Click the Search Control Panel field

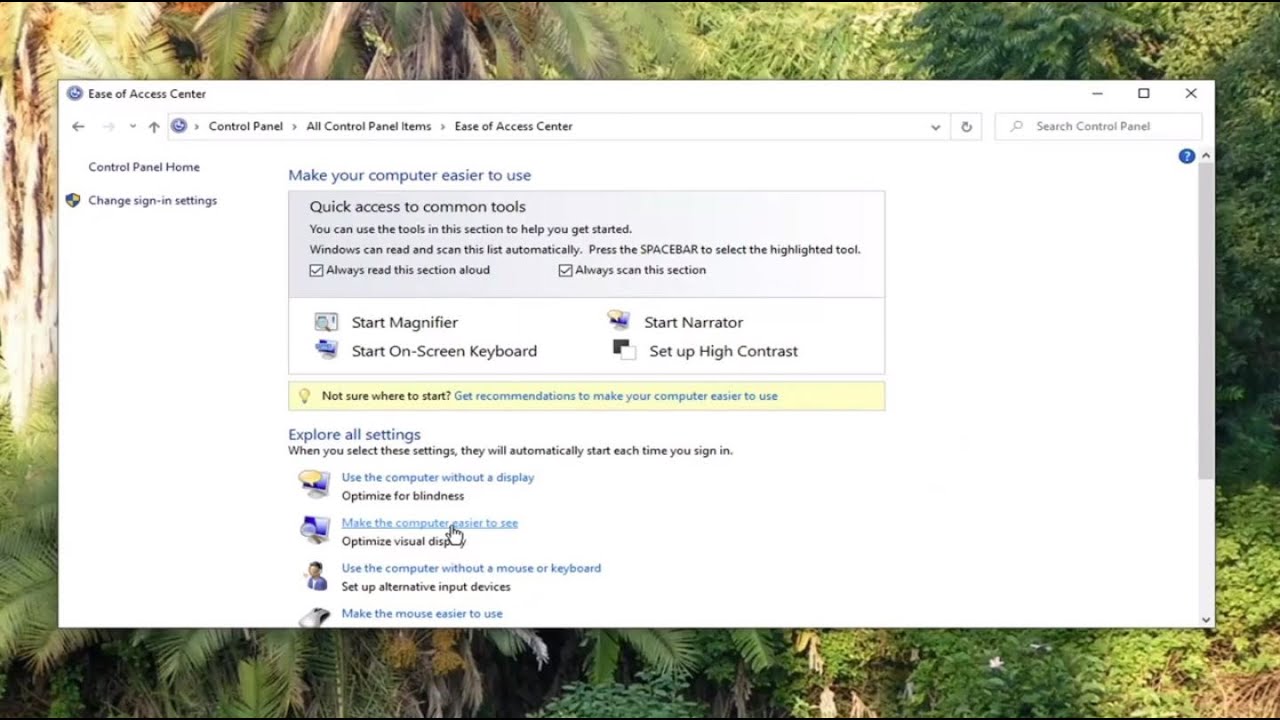click(1098, 126)
